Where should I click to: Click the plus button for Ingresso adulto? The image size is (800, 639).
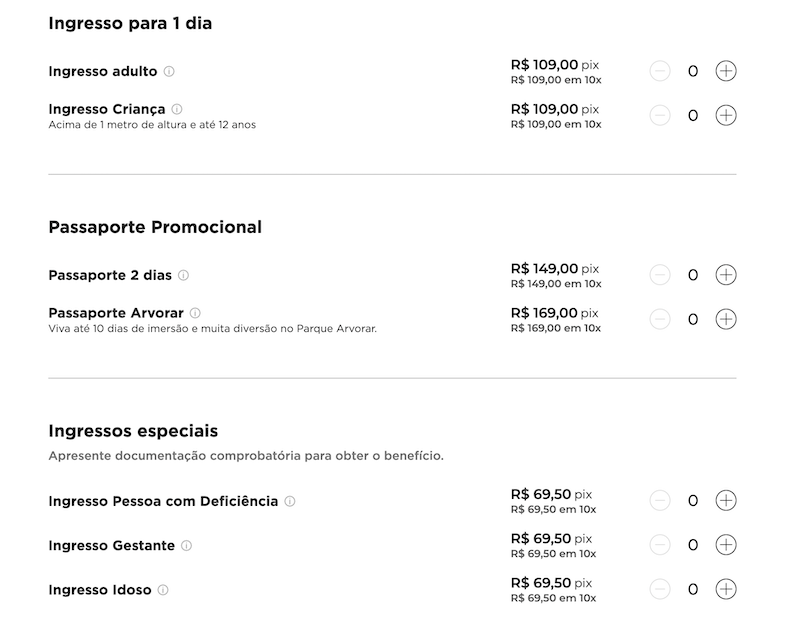[x=724, y=70]
